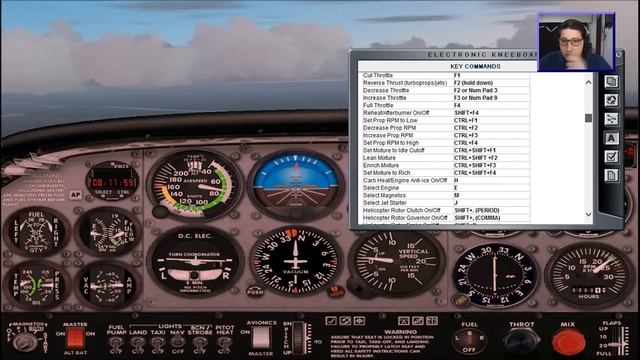Click the black THROT throttle knob
Viewport: 640px width, 360px height.
[x=522, y=341]
